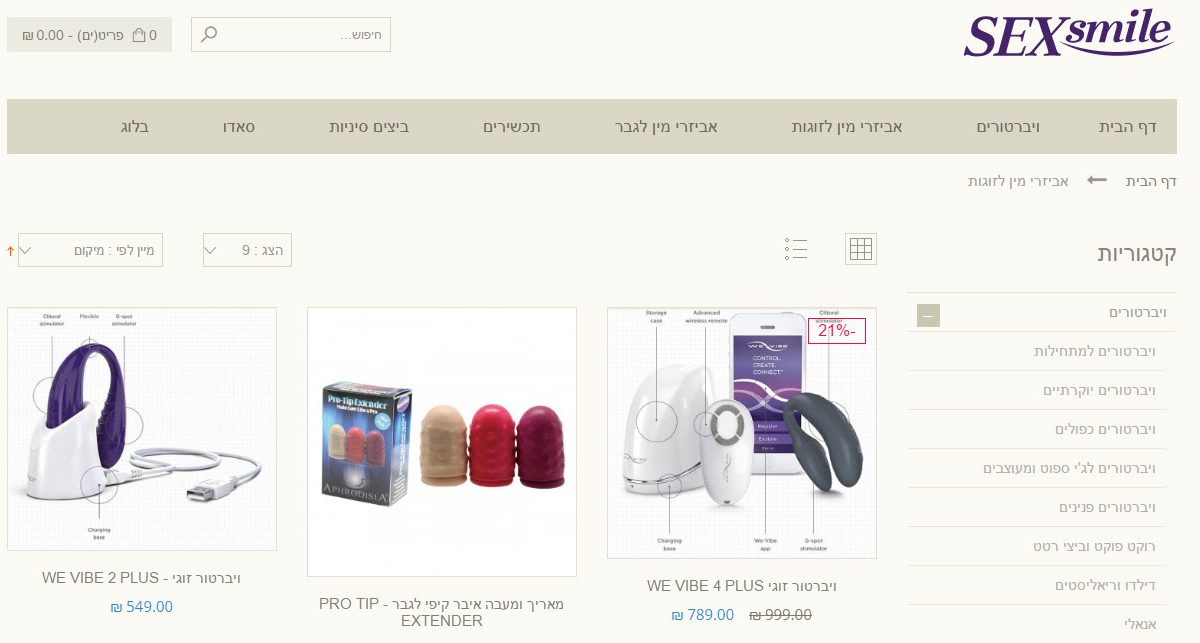Go to בלוג in navigation bar

point(134,127)
